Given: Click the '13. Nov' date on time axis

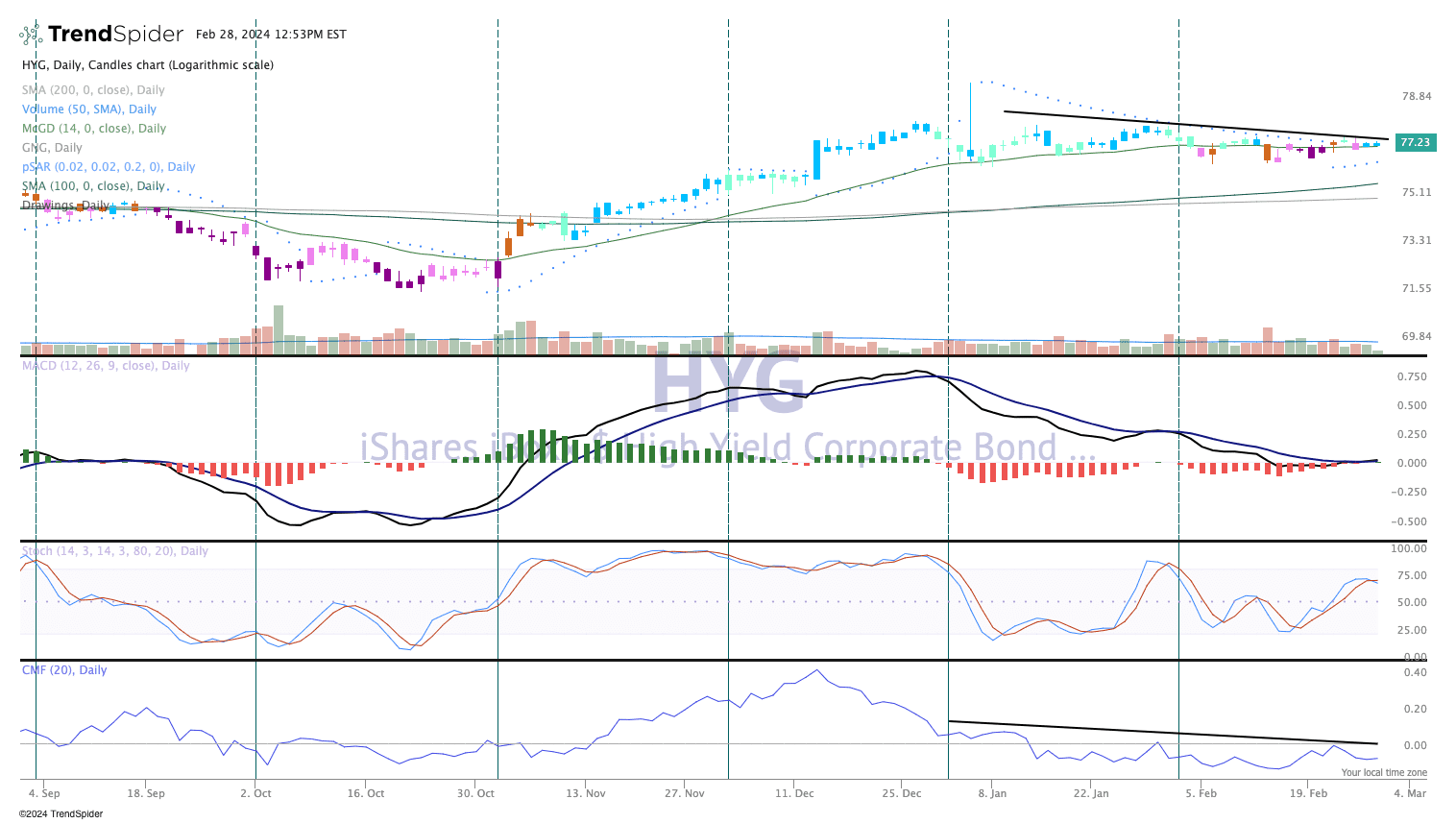Looking at the screenshot, I should coord(586,793).
